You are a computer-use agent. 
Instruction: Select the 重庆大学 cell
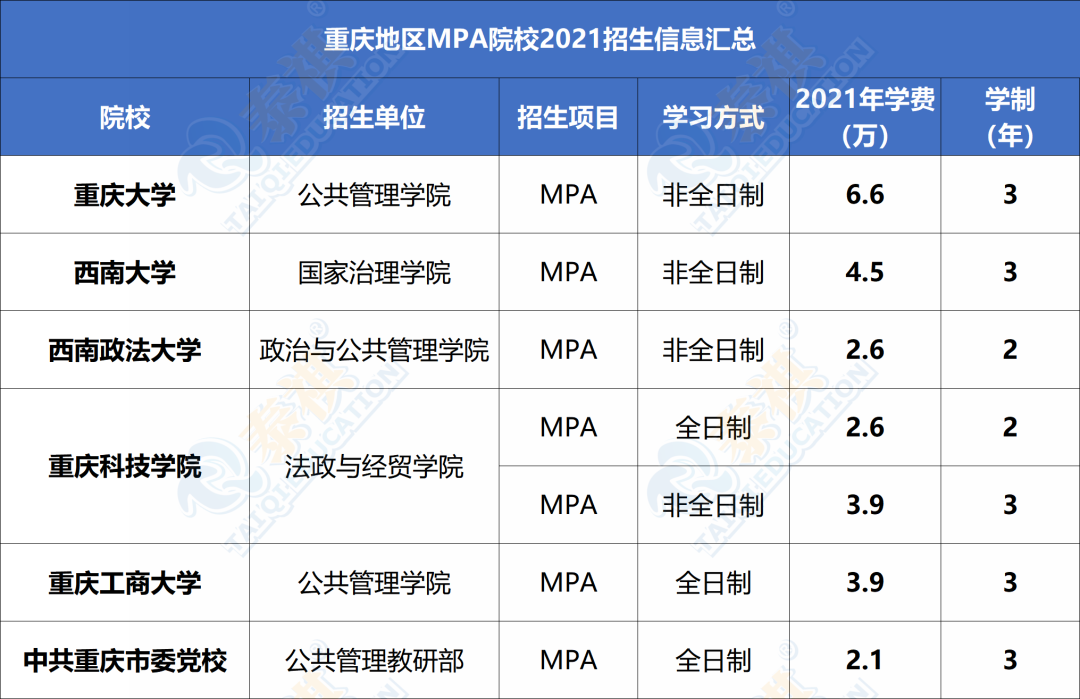[125, 195]
